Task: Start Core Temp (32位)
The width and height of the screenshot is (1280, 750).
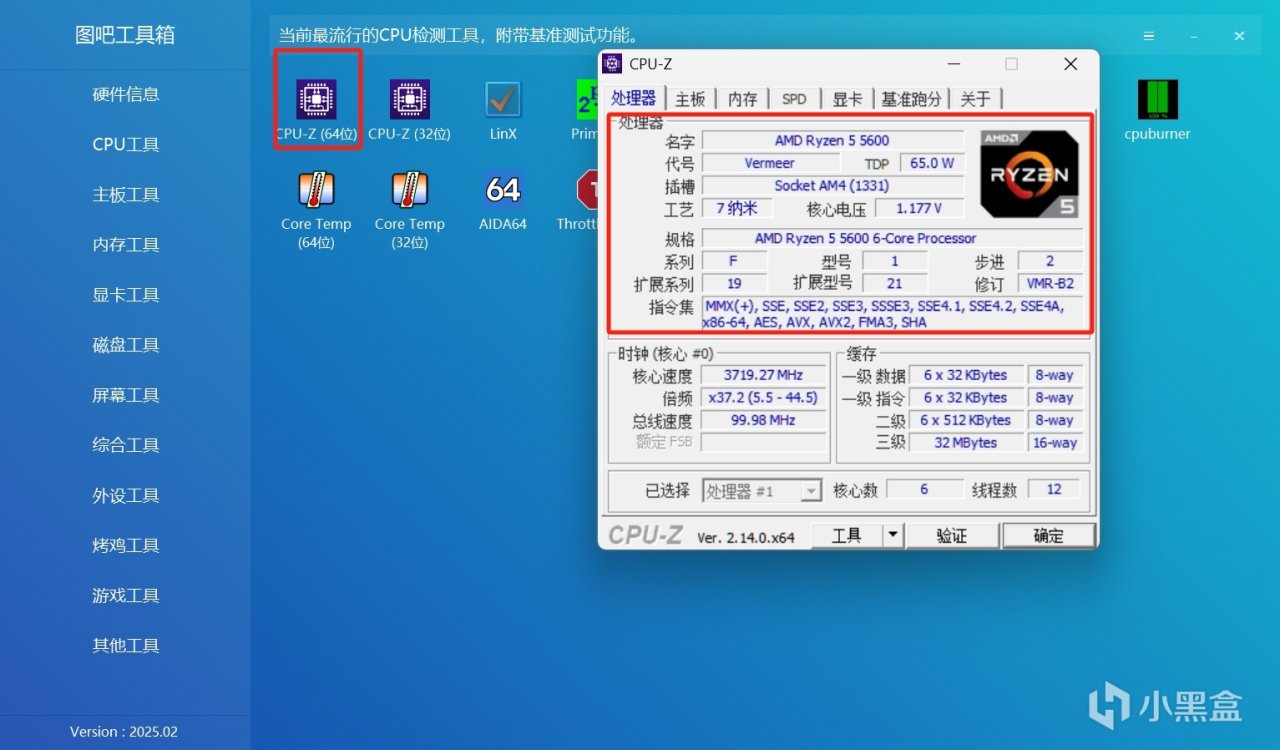Action: tap(410, 210)
